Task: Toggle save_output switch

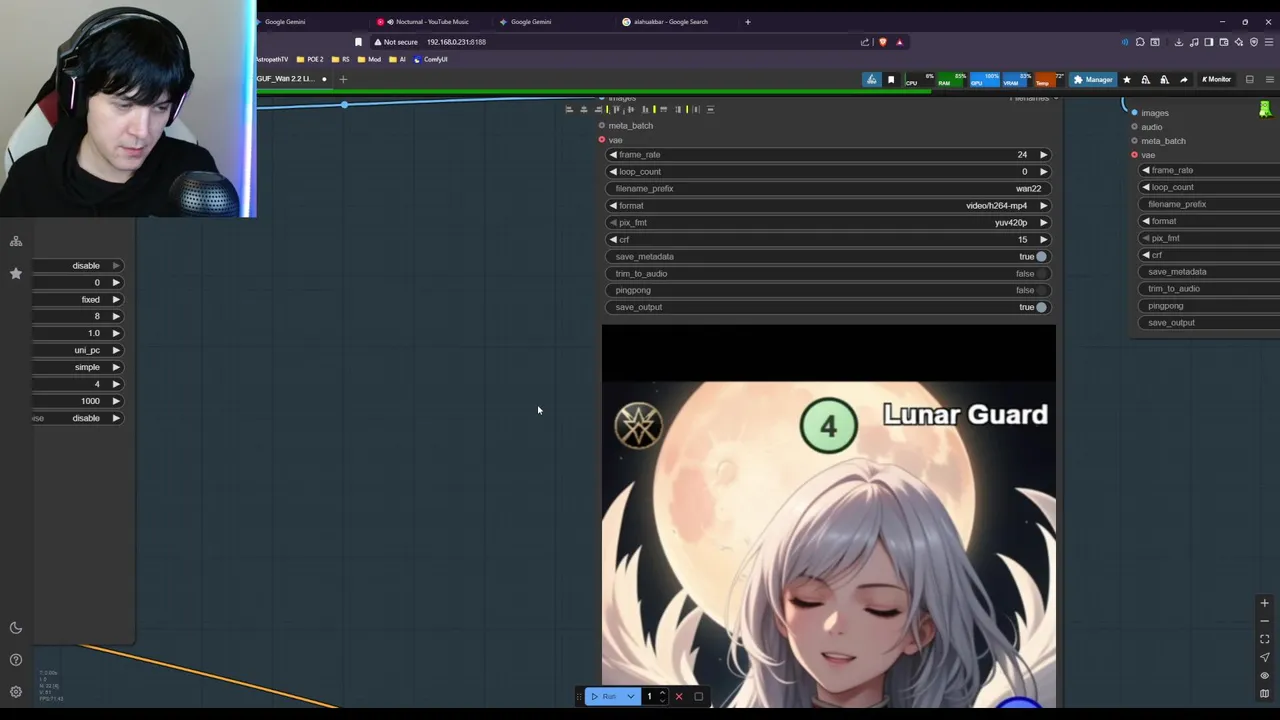Action: tap(1041, 307)
